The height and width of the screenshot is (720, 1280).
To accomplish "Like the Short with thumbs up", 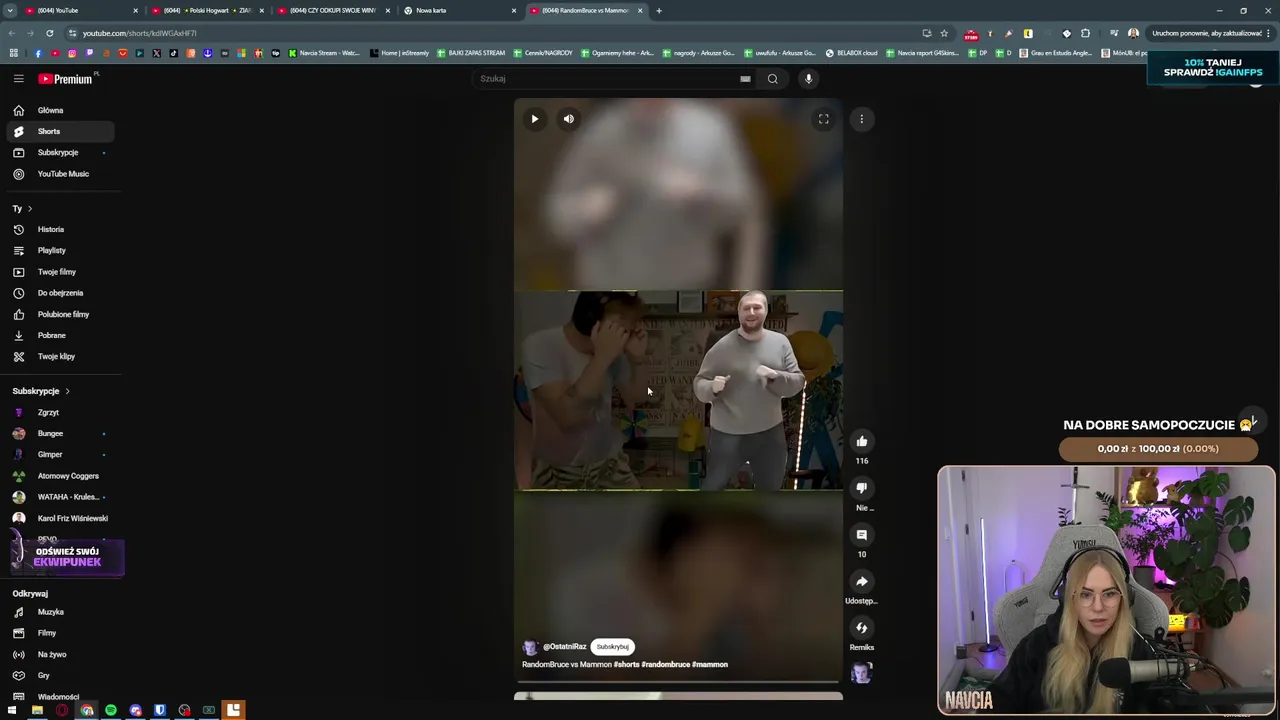I will coord(861,441).
